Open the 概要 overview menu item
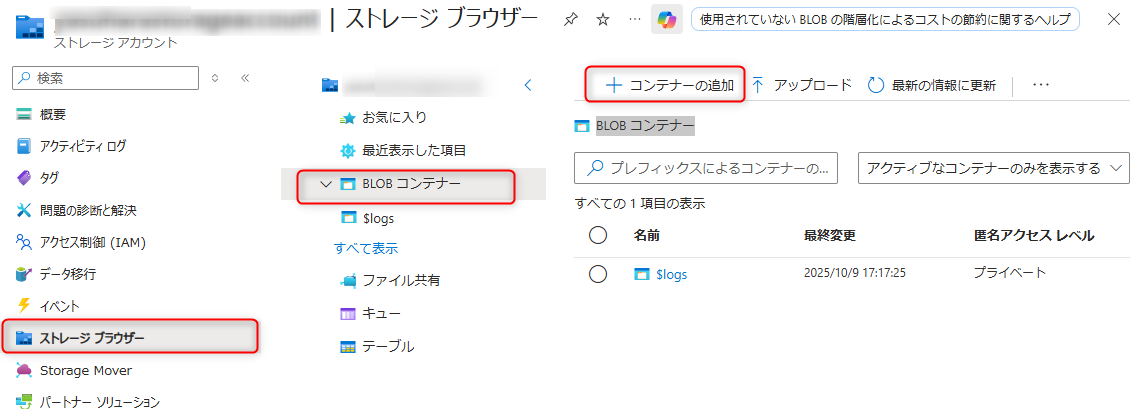The width and height of the screenshot is (1142, 409). 53,114
